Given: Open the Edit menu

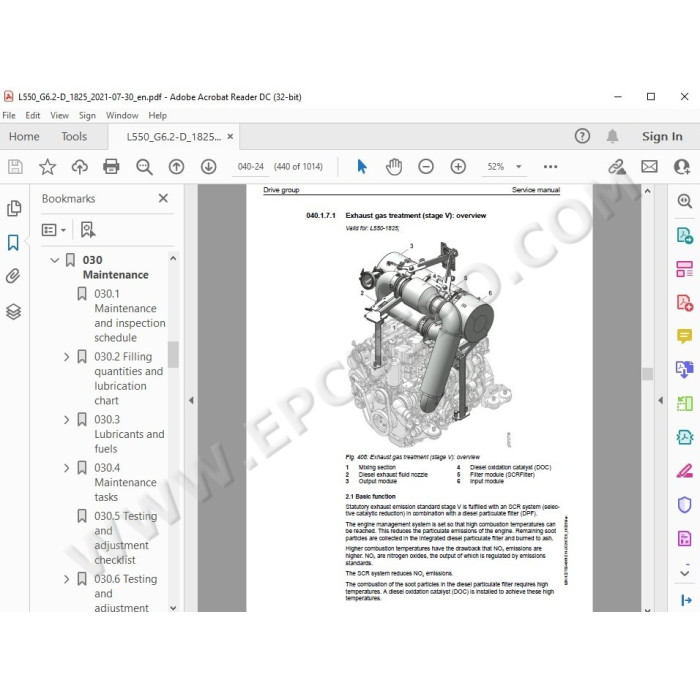Looking at the screenshot, I should click(33, 116).
